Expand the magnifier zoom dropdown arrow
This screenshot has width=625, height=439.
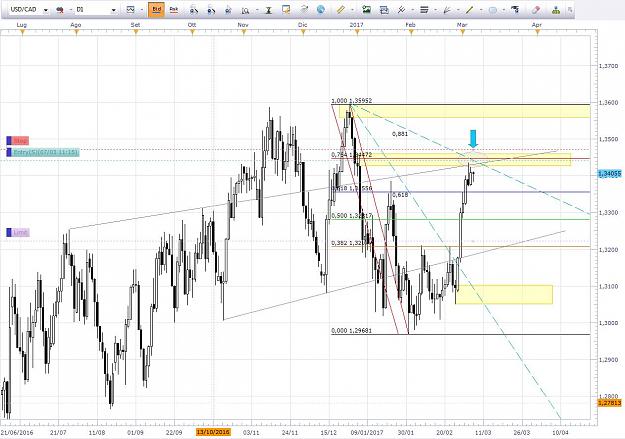coord(257,10)
